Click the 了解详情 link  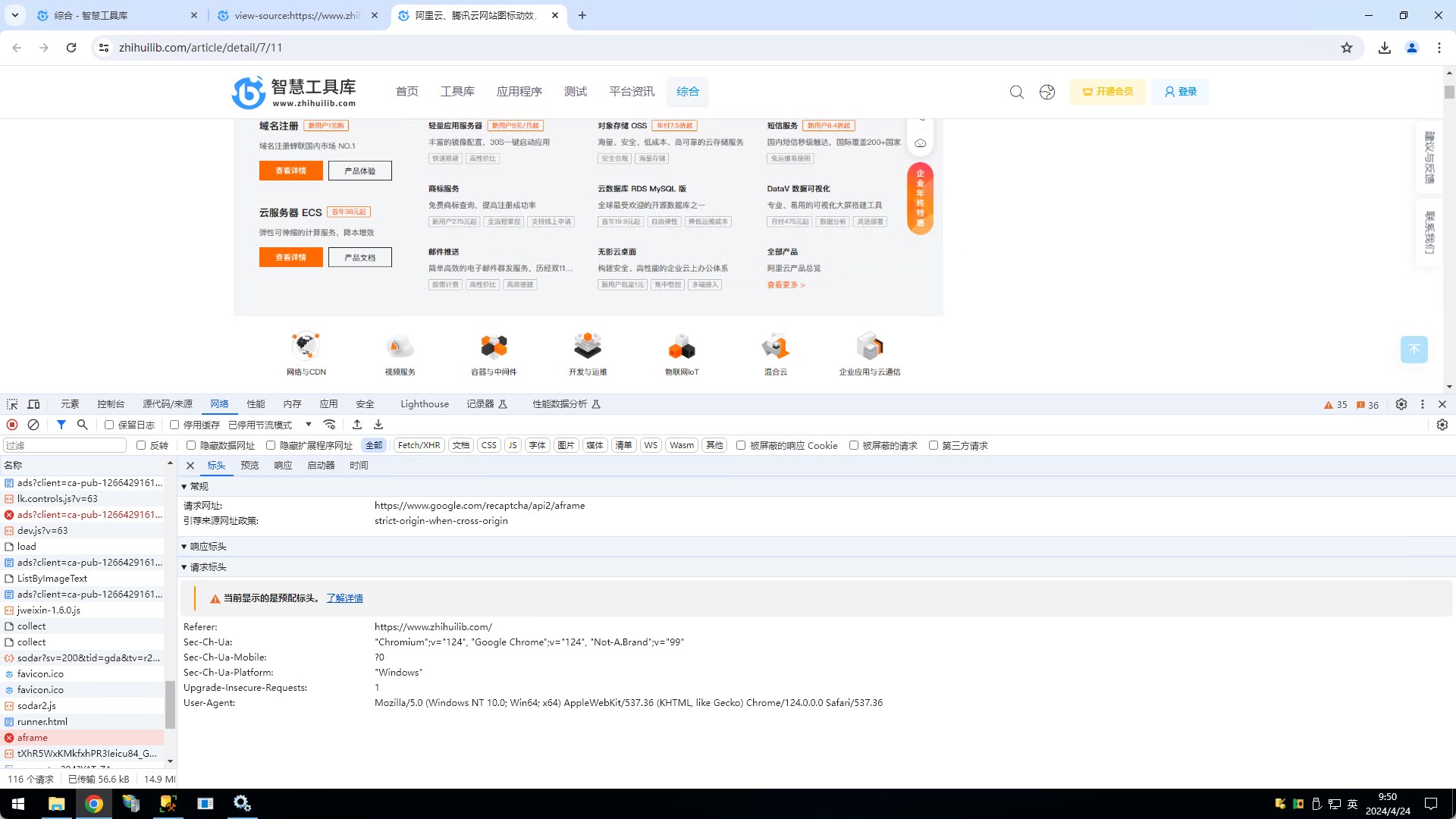pyautogui.click(x=344, y=598)
